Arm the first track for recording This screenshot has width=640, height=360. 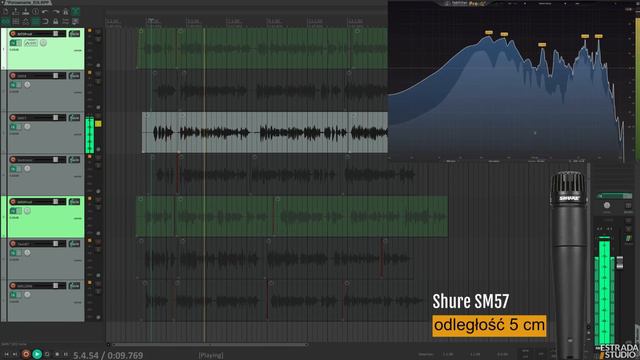(x=13, y=33)
